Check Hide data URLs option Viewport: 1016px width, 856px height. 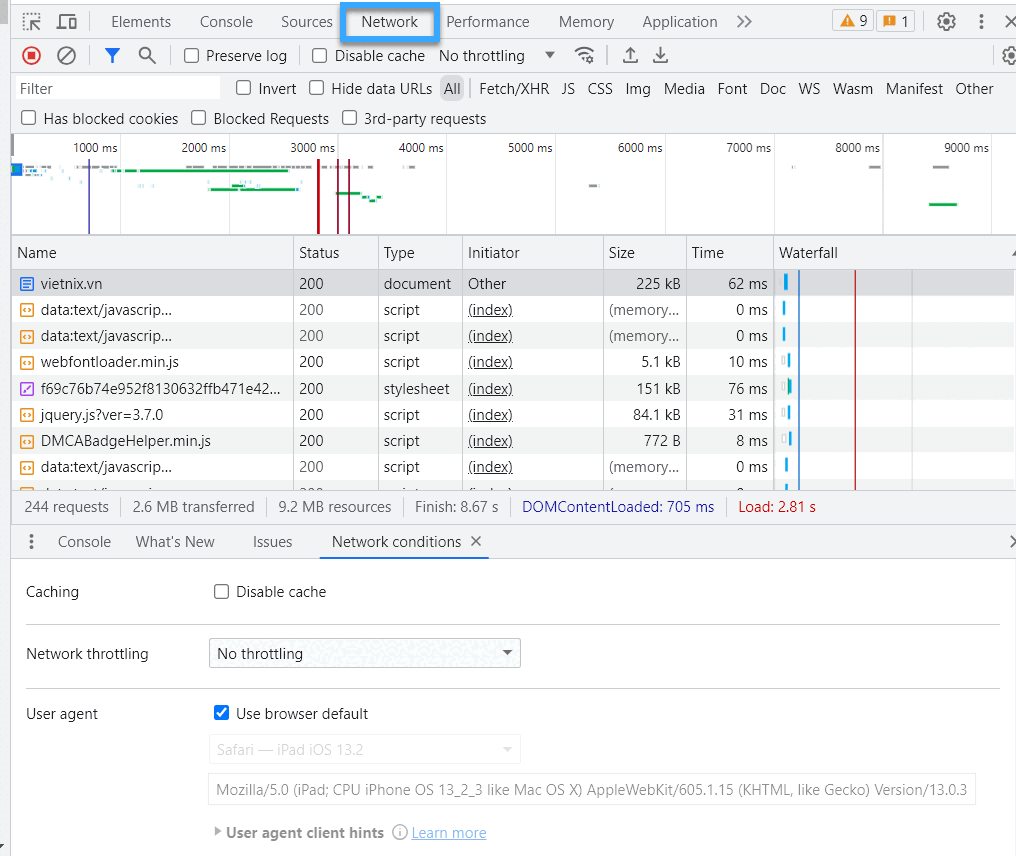tap(317, 89)
